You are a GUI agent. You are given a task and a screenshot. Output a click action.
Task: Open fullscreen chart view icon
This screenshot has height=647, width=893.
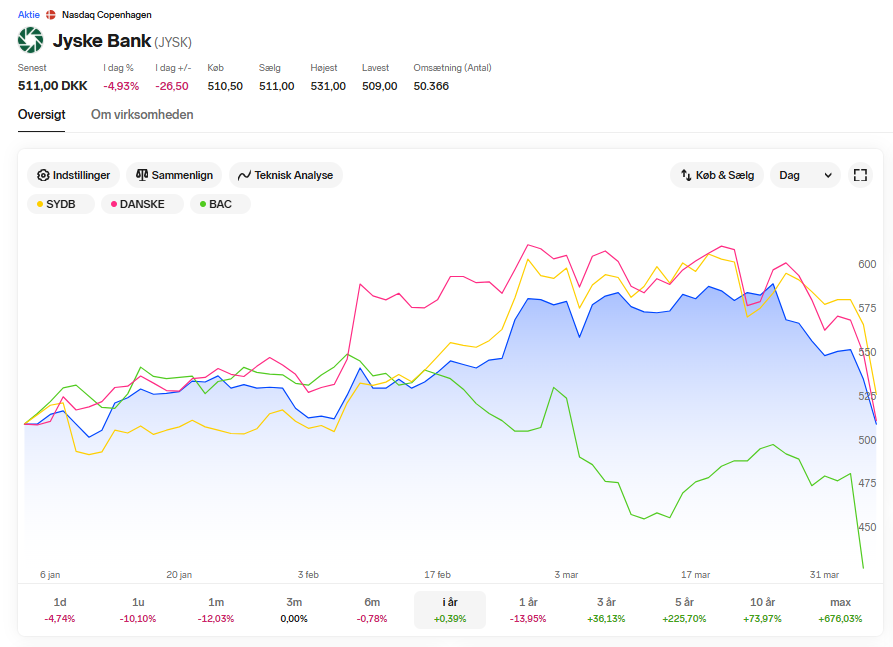(860, 175)
